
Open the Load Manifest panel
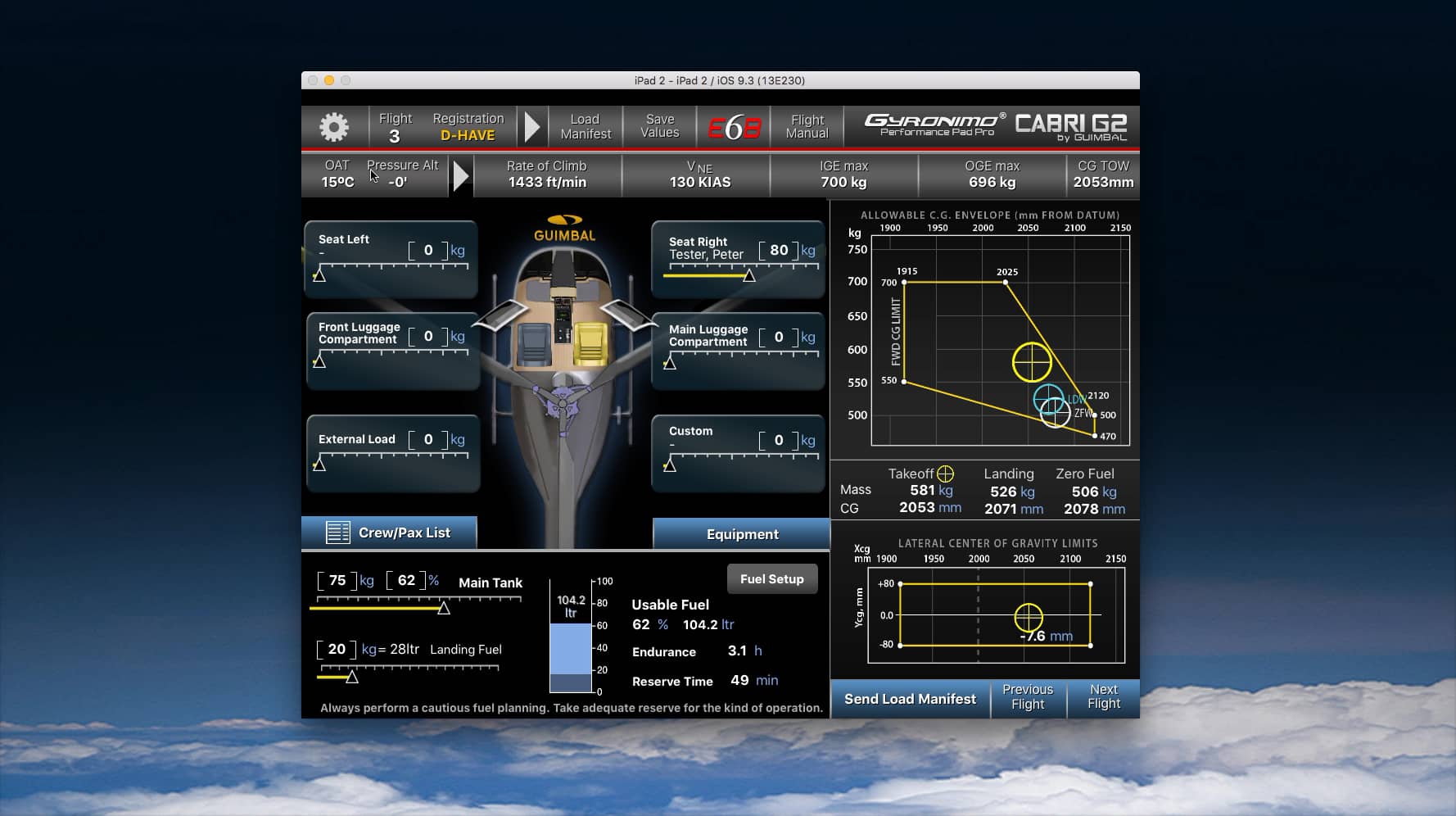[x=585, y=126]
